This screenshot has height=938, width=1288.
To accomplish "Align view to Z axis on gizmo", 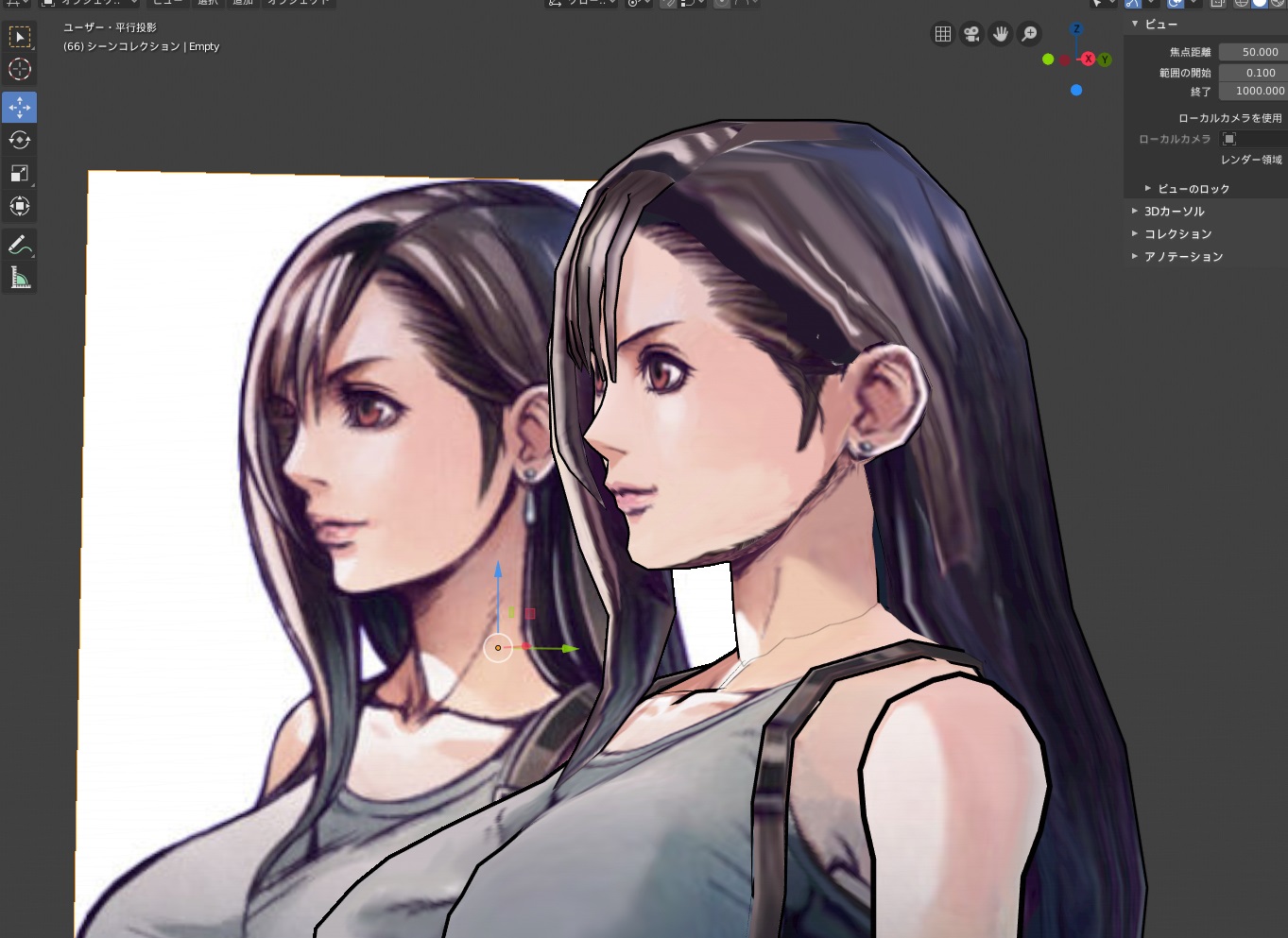I will point(1076,29).
